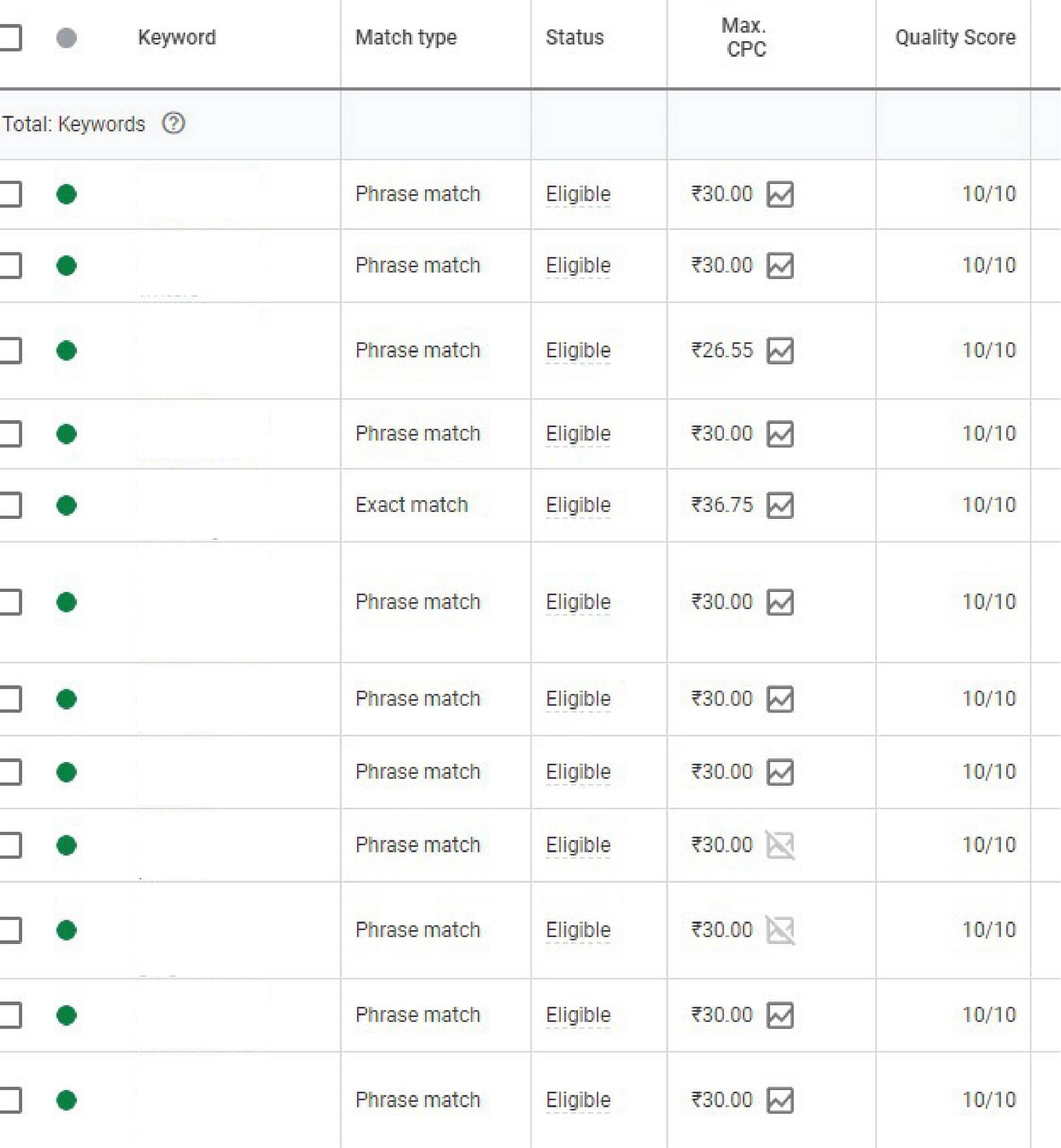
Task: Open bid simulator for the ₹26.55 keyword
Action: pos(780,350)
